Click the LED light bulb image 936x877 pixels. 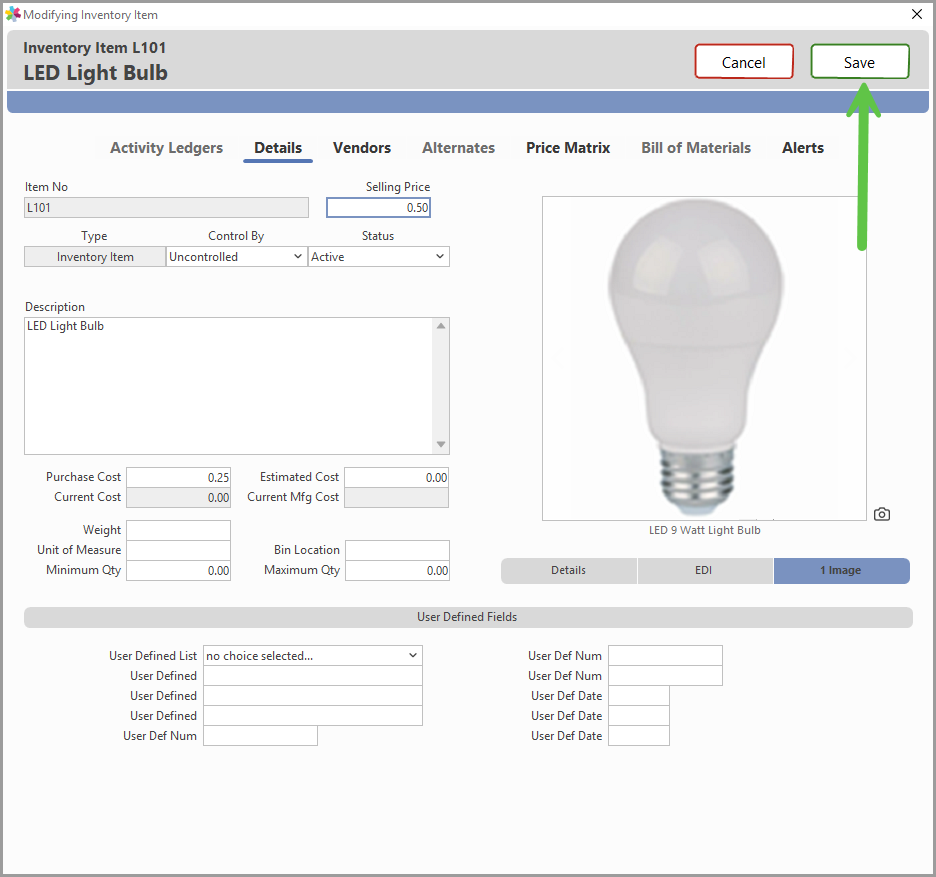pos(704,358)
